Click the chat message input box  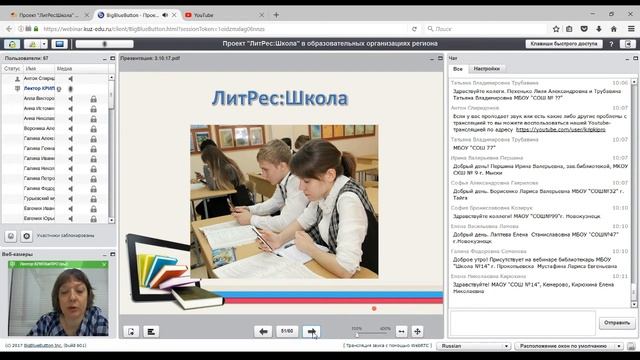point(522,323)
